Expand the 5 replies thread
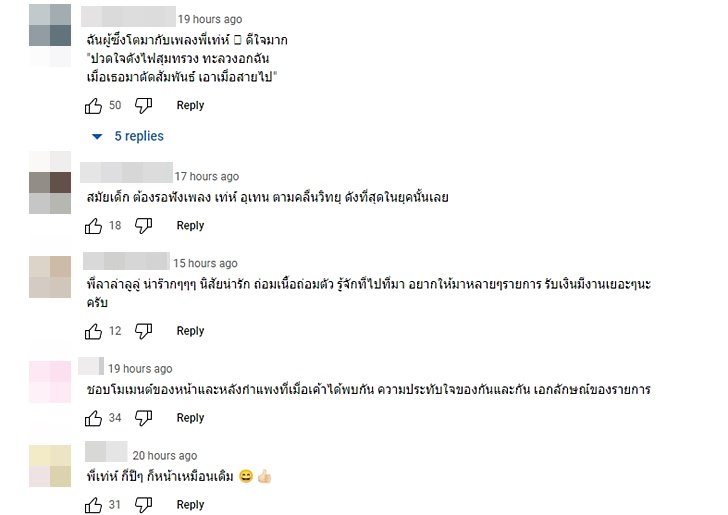This screenshot has height=515, width=728. (128, 136)
